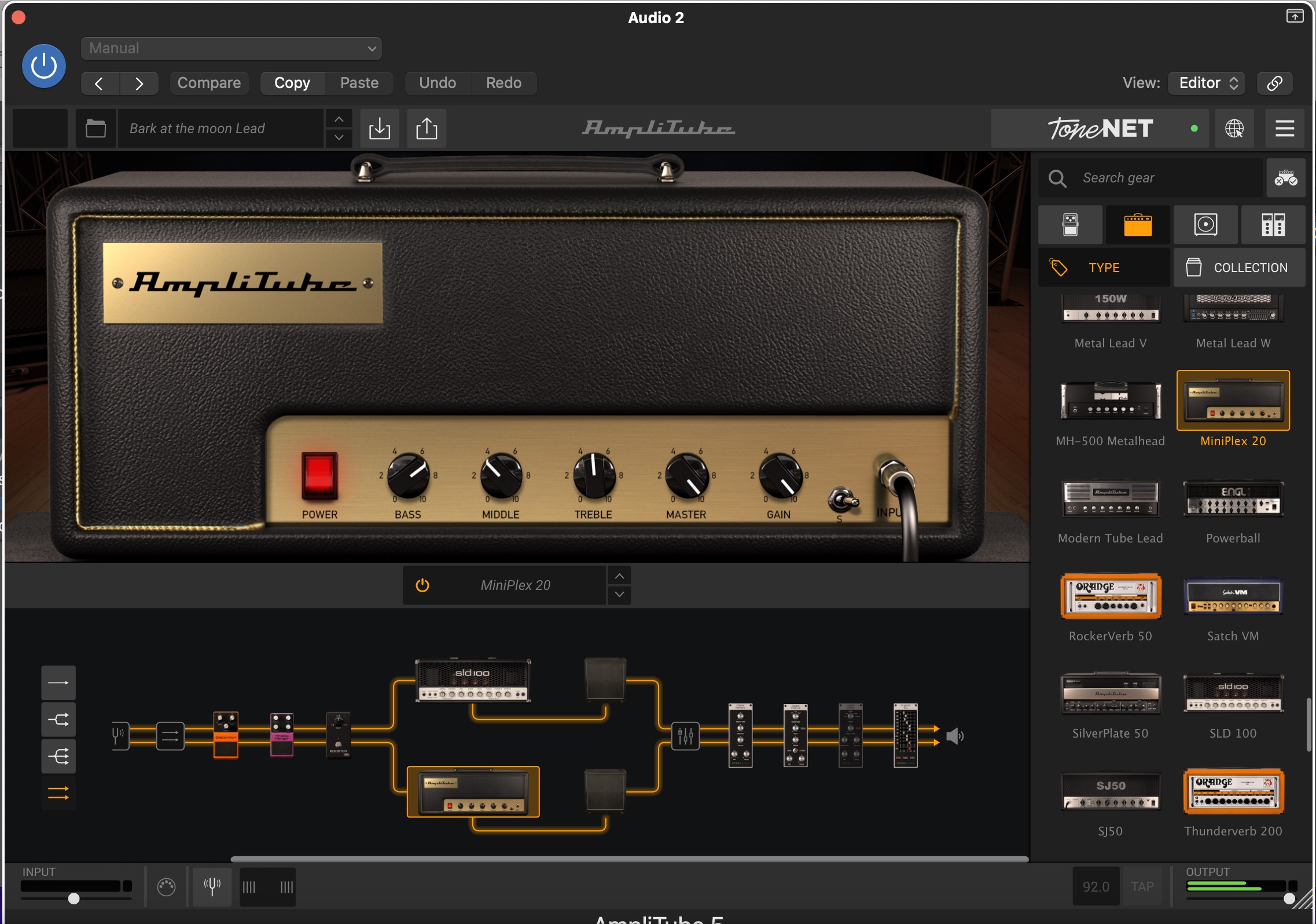The height and width of the screenshot is (924, 1316).
Task: Click the TREBLE knob
Action: click(x=594, y=476)
